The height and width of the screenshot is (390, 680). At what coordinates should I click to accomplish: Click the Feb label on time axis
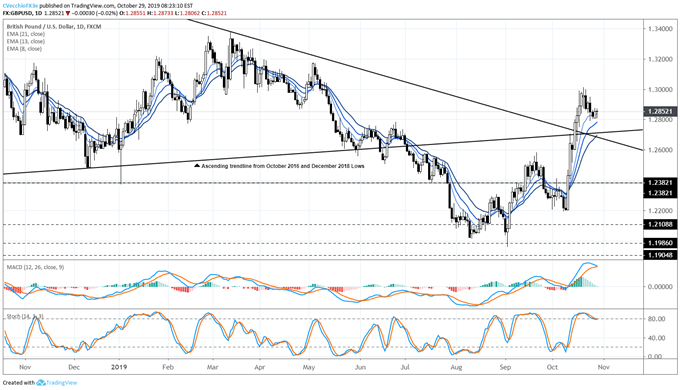pos(168,367)
